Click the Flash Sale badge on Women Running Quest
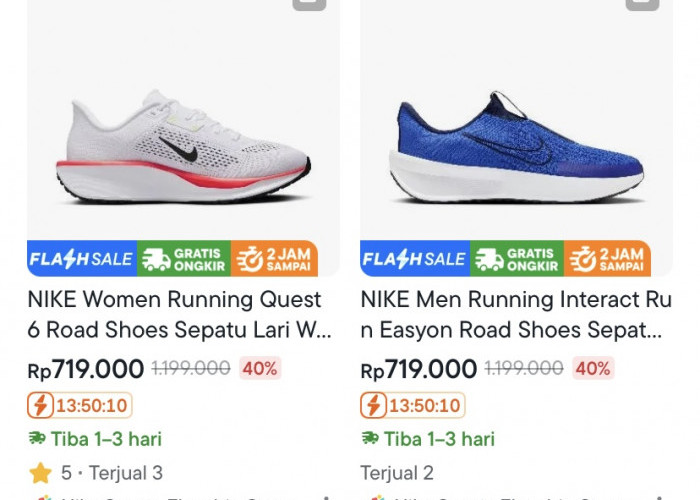 tap(82, 259)
